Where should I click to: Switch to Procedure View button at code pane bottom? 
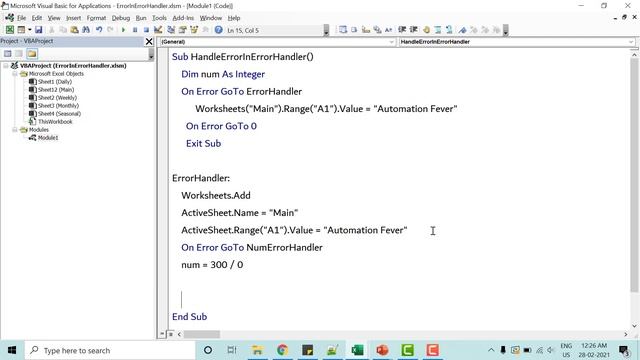(x=162, y=334)
